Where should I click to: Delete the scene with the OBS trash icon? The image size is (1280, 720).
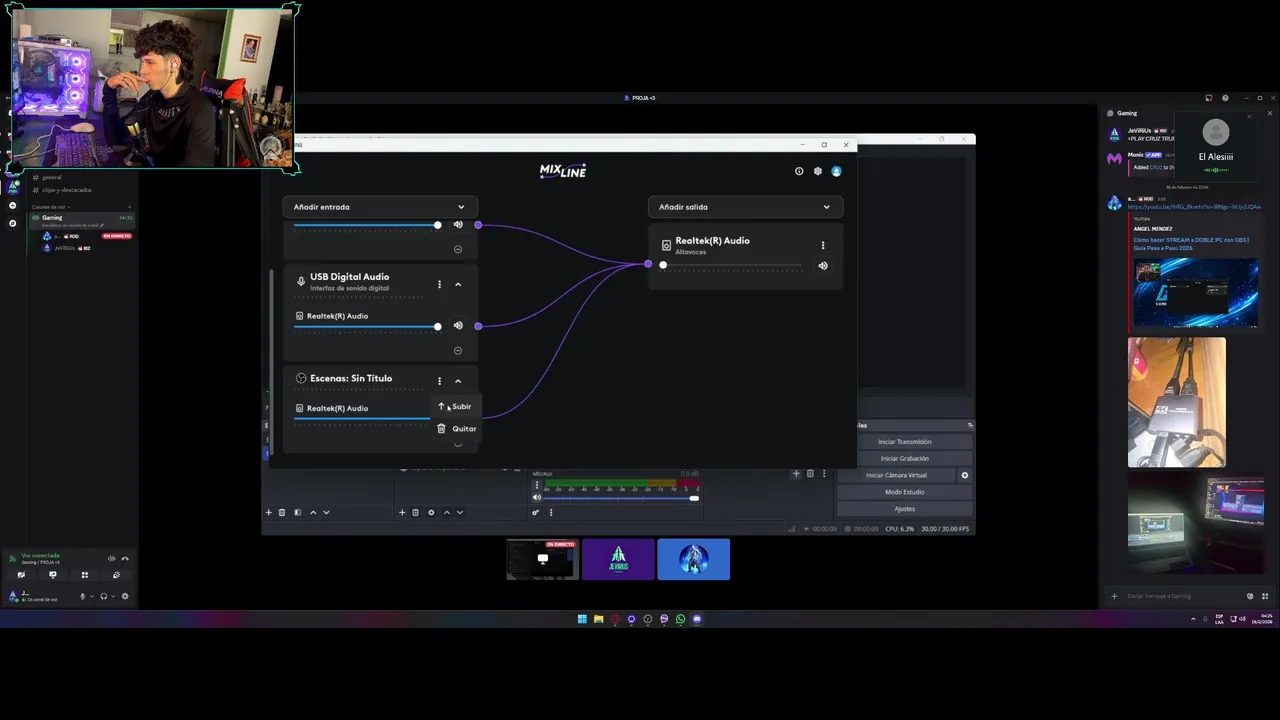click(x=282, y=513)
